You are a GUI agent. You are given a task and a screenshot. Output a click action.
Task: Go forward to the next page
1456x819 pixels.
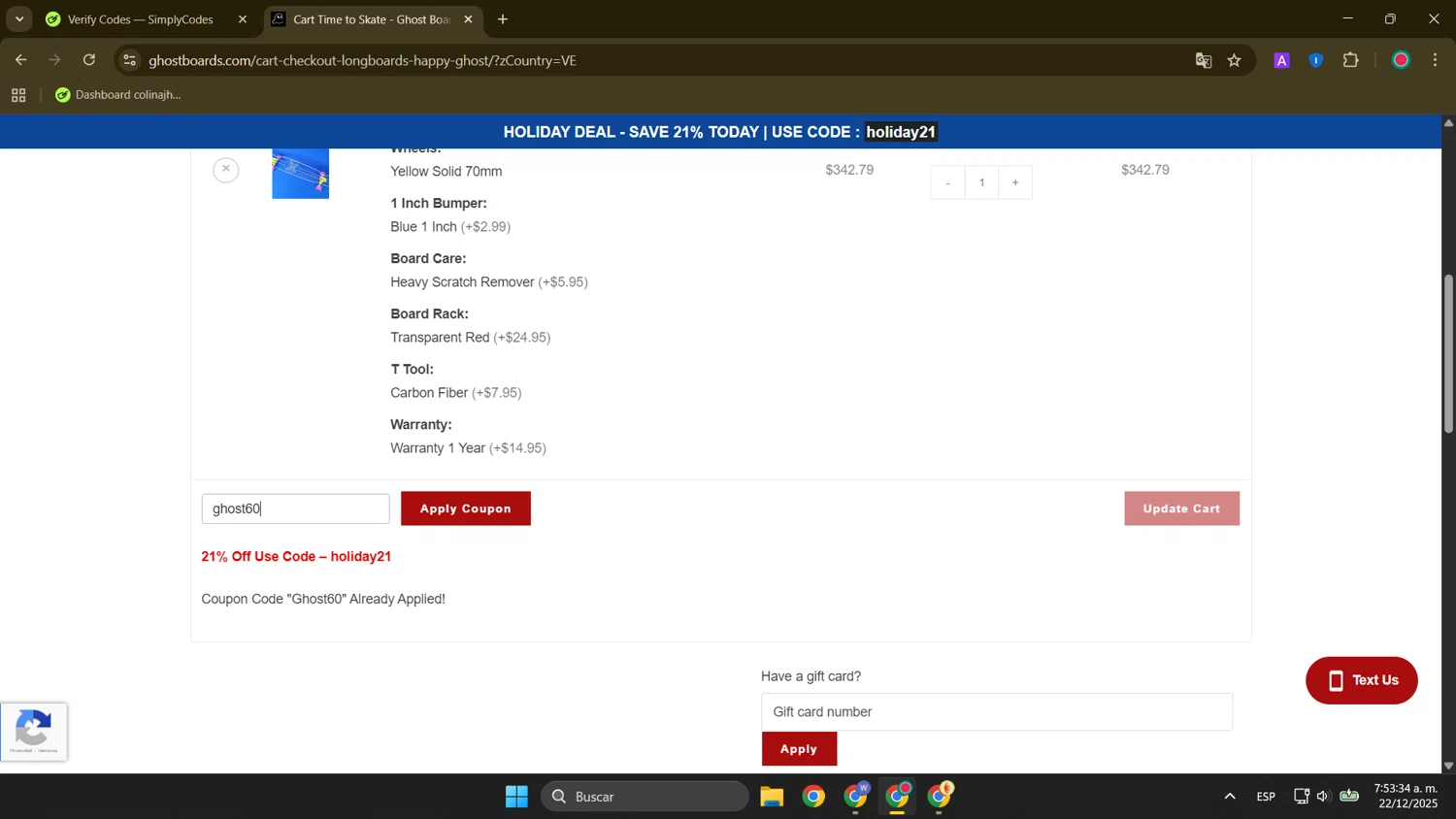[x=55, y=60]
